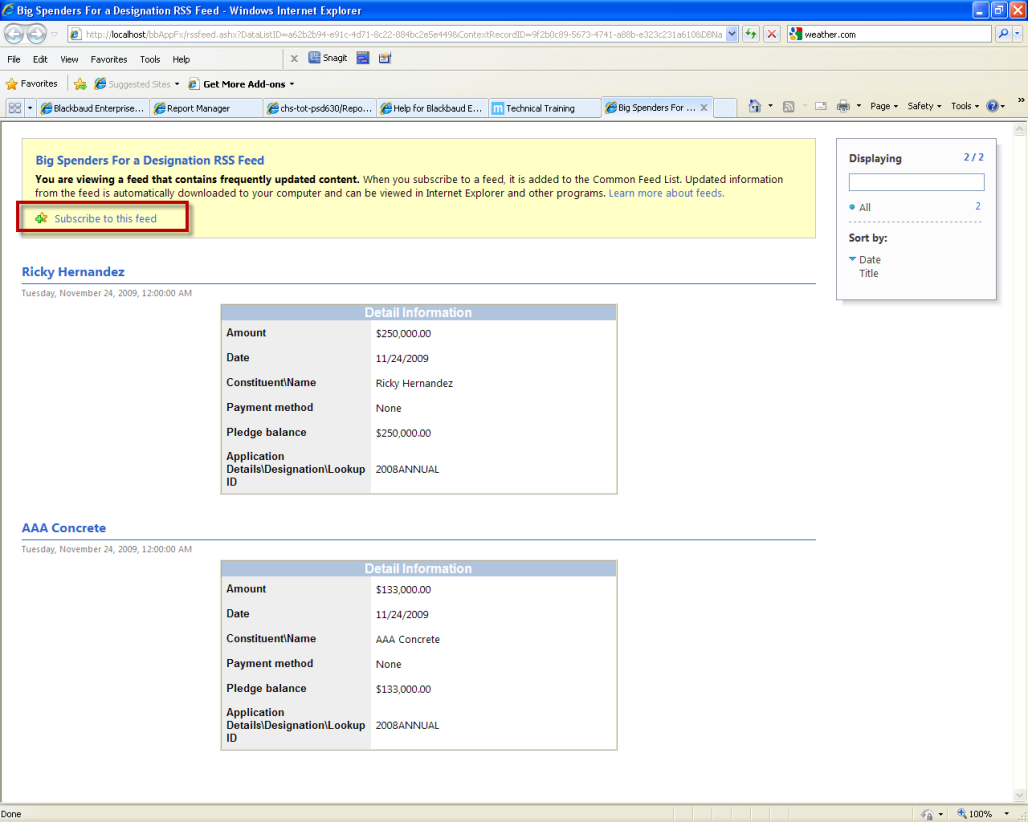
Task: Open the Page dropdown menu
Action: click(884, 106)
